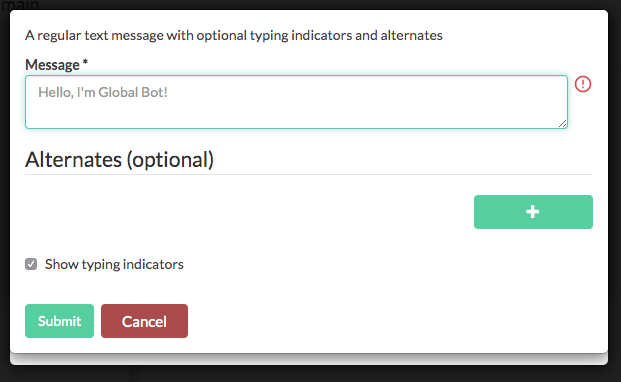This screenshot has height=382, width=621.
Task: Click the dialog description text at top
Action: click(x=234, y=35)
